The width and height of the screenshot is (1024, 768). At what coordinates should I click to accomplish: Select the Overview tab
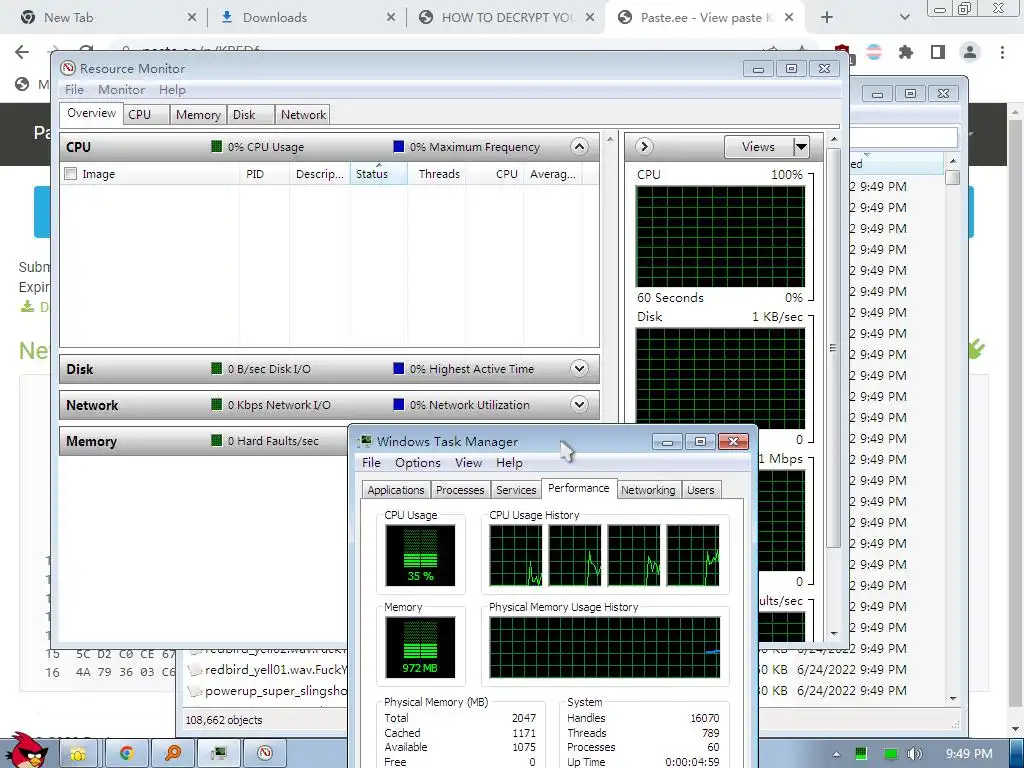pos(91,113)
